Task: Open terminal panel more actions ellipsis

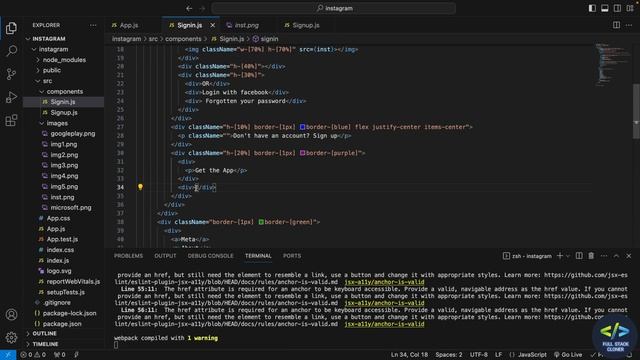Action: [604, 256]
